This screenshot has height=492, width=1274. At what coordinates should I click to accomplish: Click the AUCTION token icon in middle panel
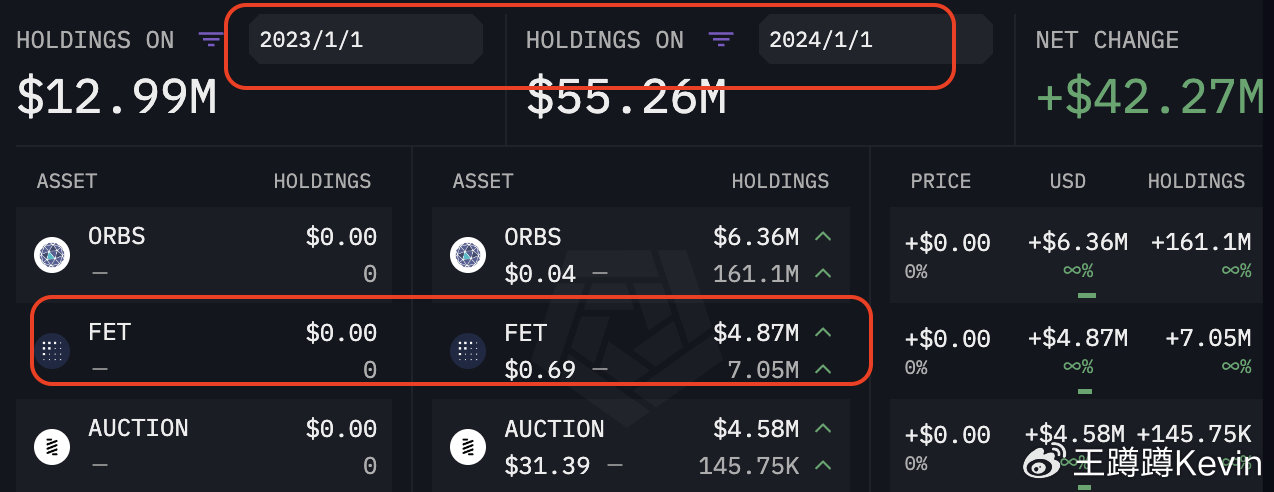tap(467, 446)
